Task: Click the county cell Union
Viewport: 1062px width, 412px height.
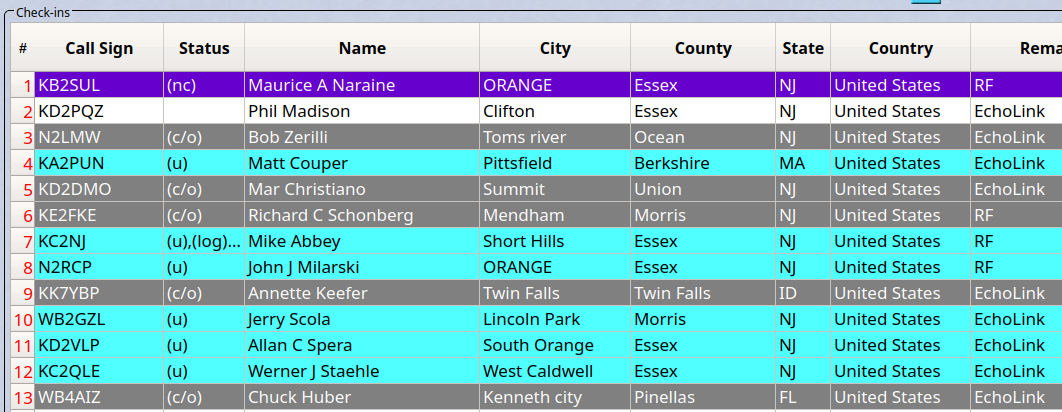Action: point(703,189)
